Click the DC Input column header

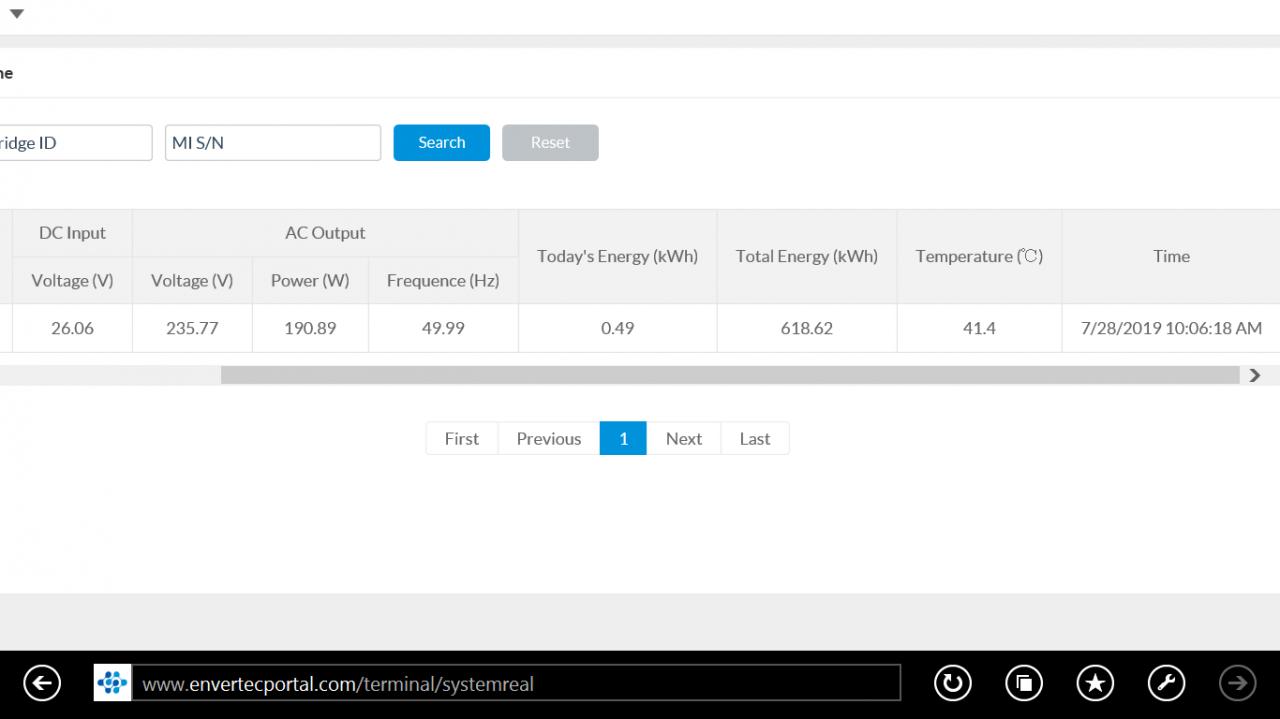tap(72, 233)
